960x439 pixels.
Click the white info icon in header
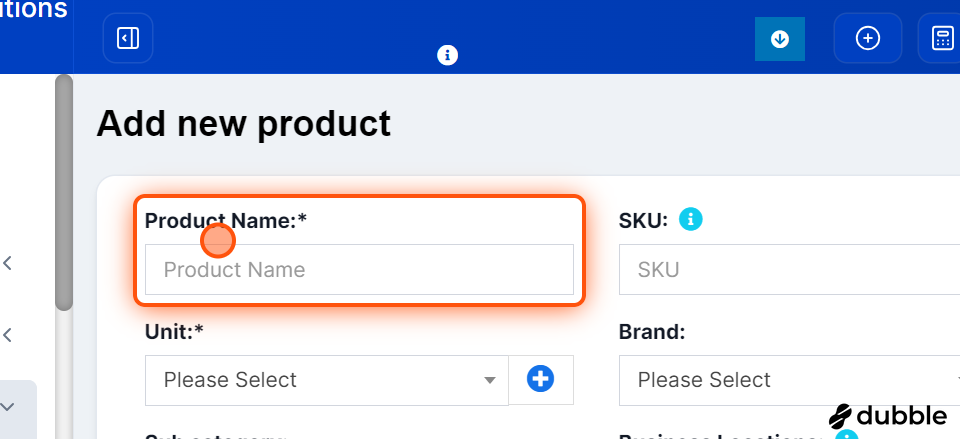click(x=448, y=55)
